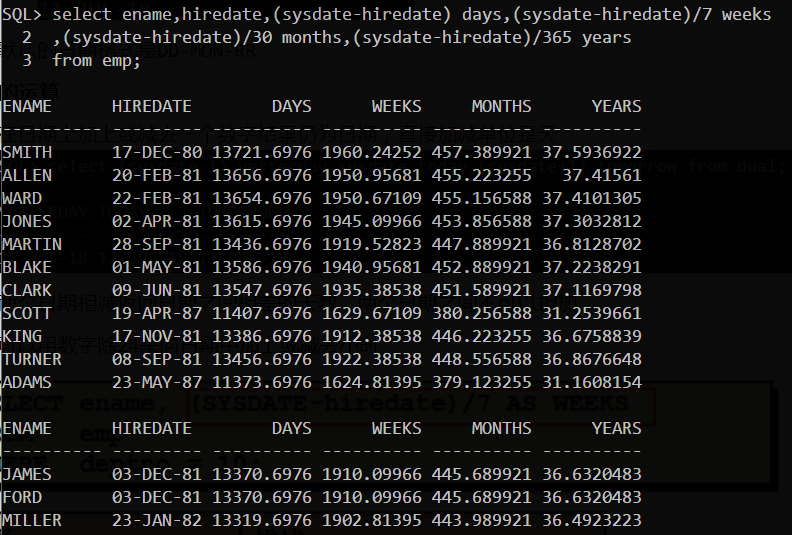Select hire date 20-FEB-81

(157, 175)
